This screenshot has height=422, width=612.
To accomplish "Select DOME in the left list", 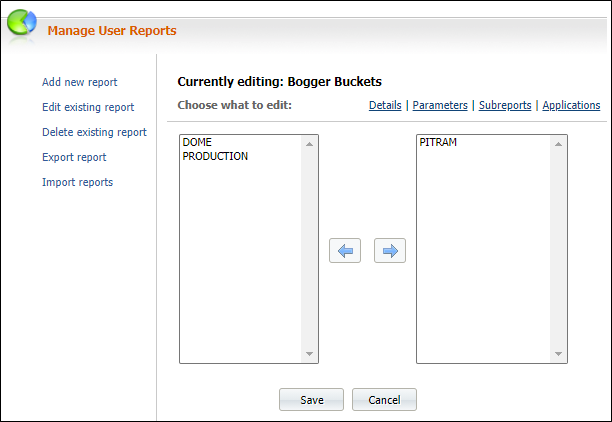I will (197, 142).
